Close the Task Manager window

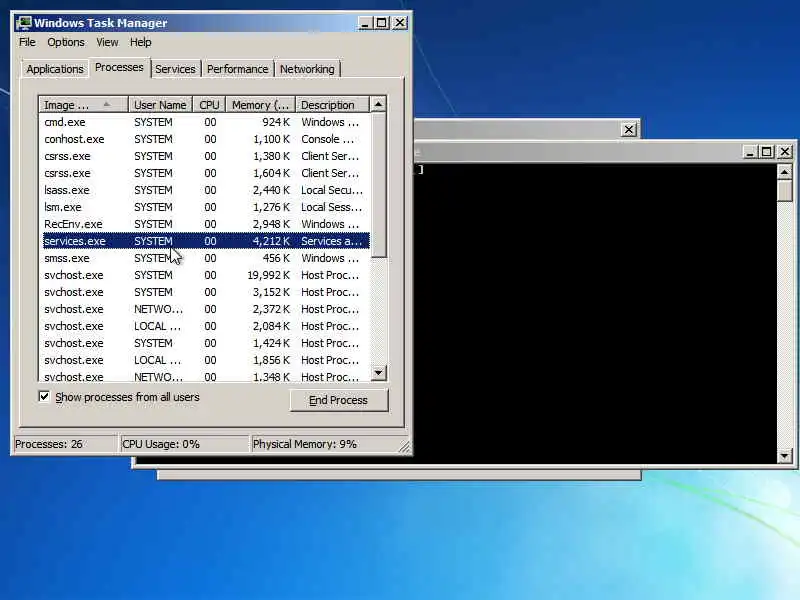tap(400, 23)
